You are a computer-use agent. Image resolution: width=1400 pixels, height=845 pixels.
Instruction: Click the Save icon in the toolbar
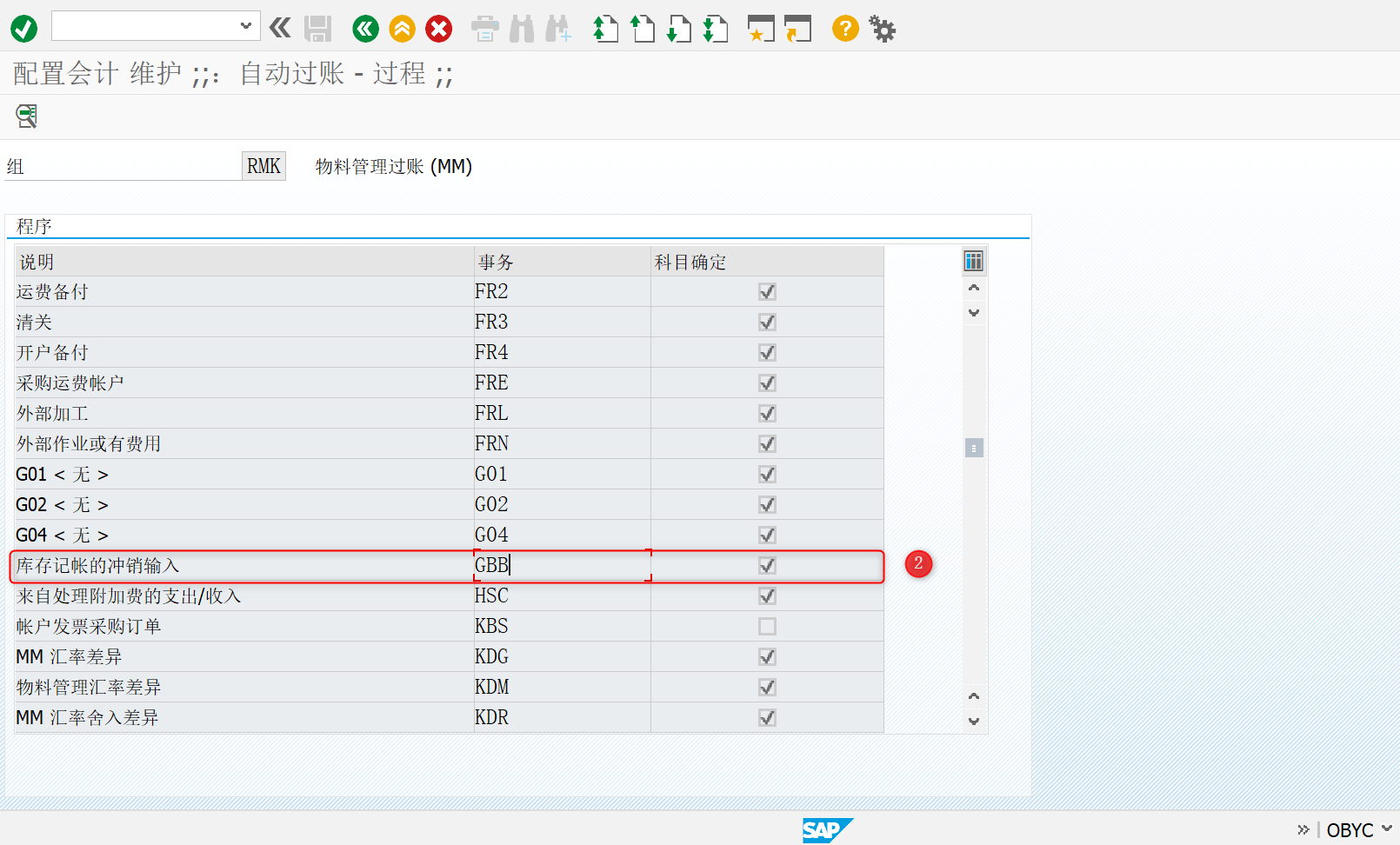(x=317, y=28)
